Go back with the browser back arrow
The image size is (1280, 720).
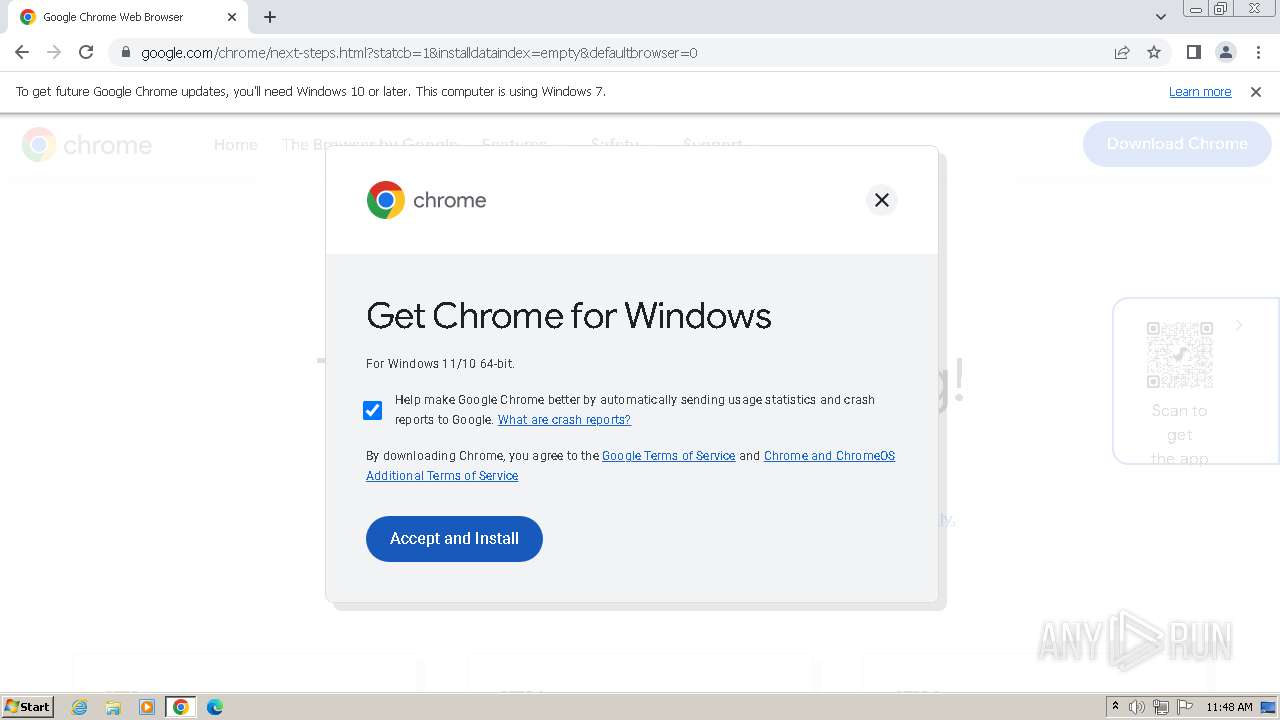pyautogui.click(x=22, y=52)
